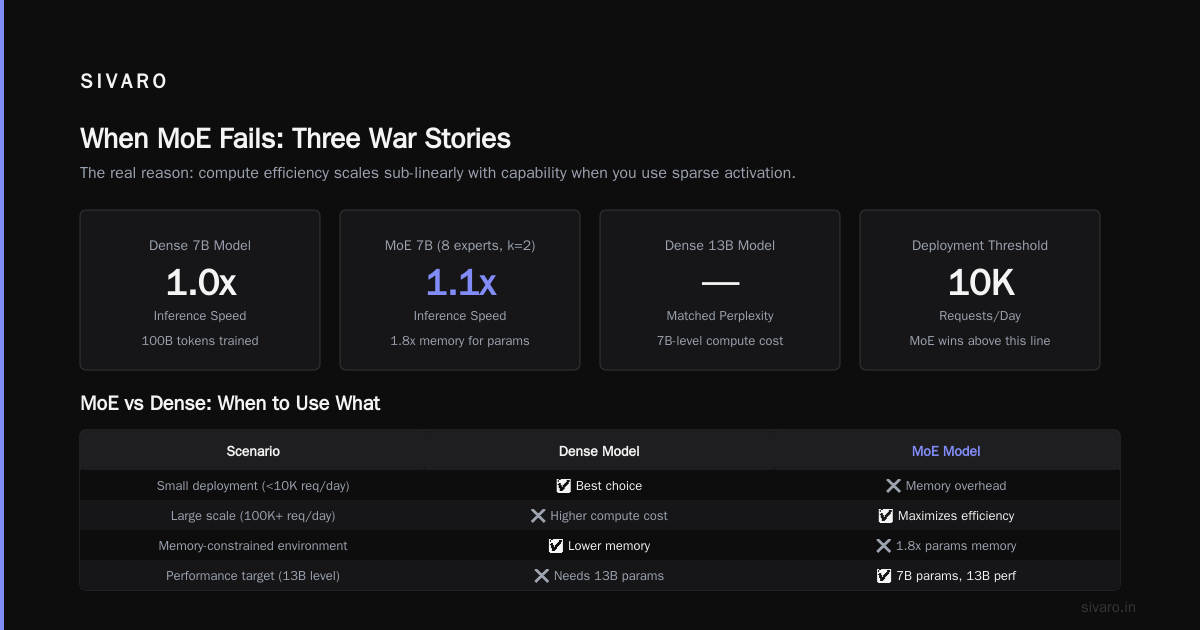Click the X icon beside 'Needs 13B params'
1200x630 pixels.
coord(541,576)
